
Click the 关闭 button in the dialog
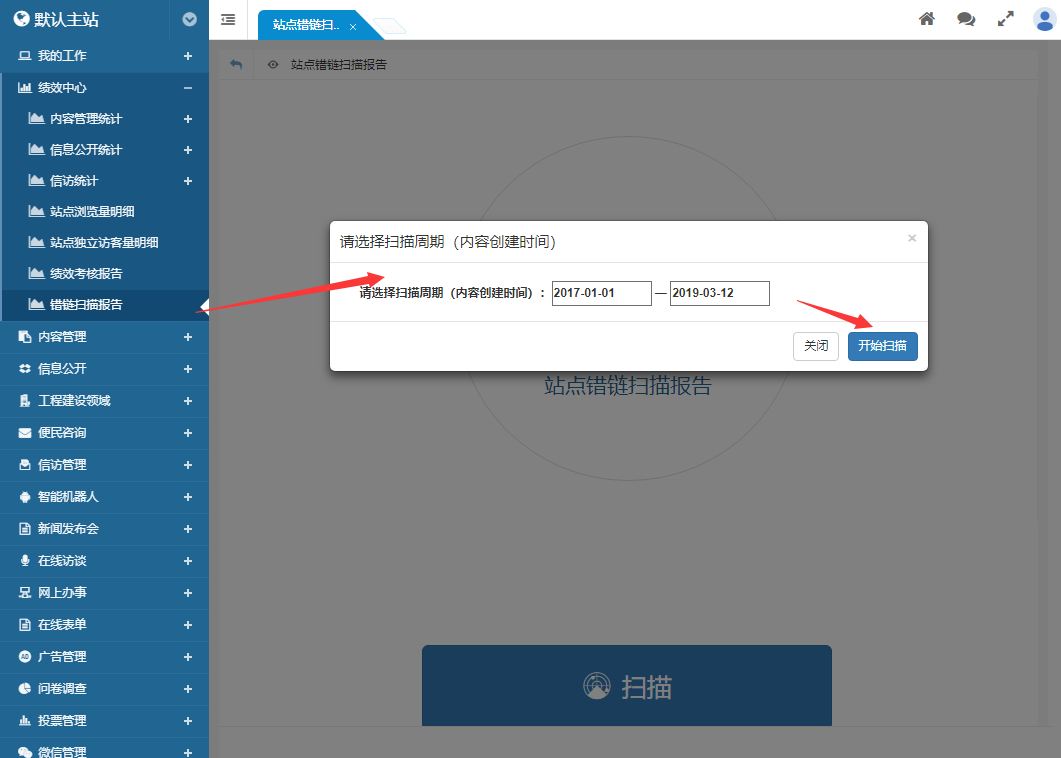[x=816, y=346]
